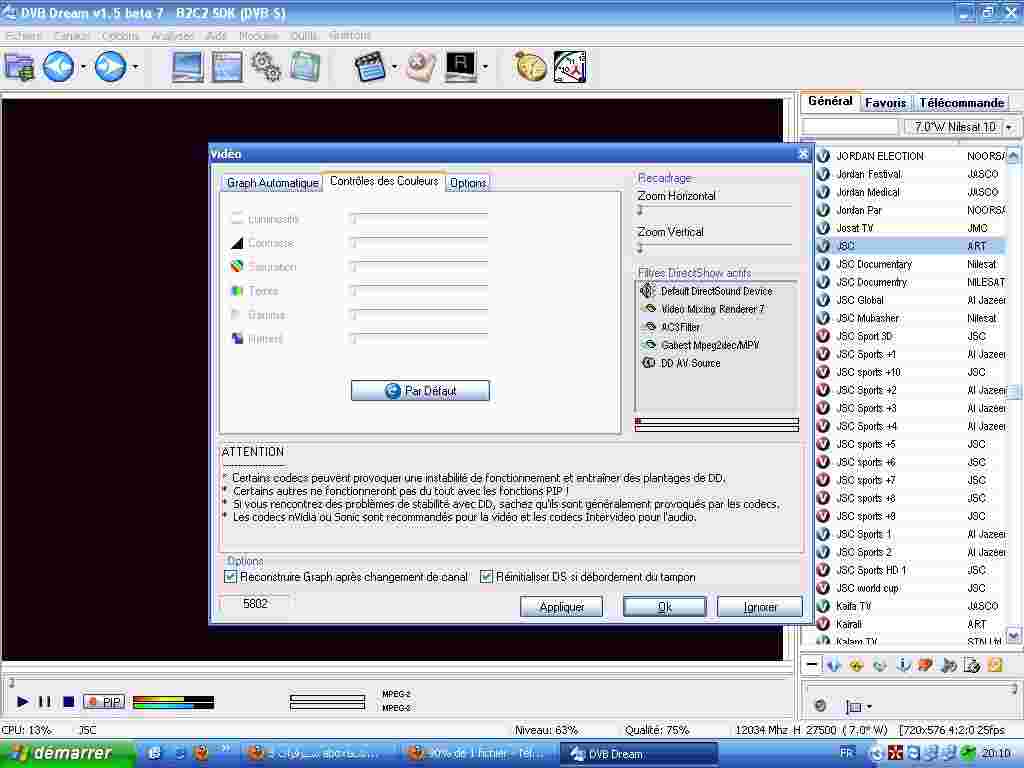1024x768 pixels.
Task: Click the clapperboard record icon
Action: coord(370,67)
